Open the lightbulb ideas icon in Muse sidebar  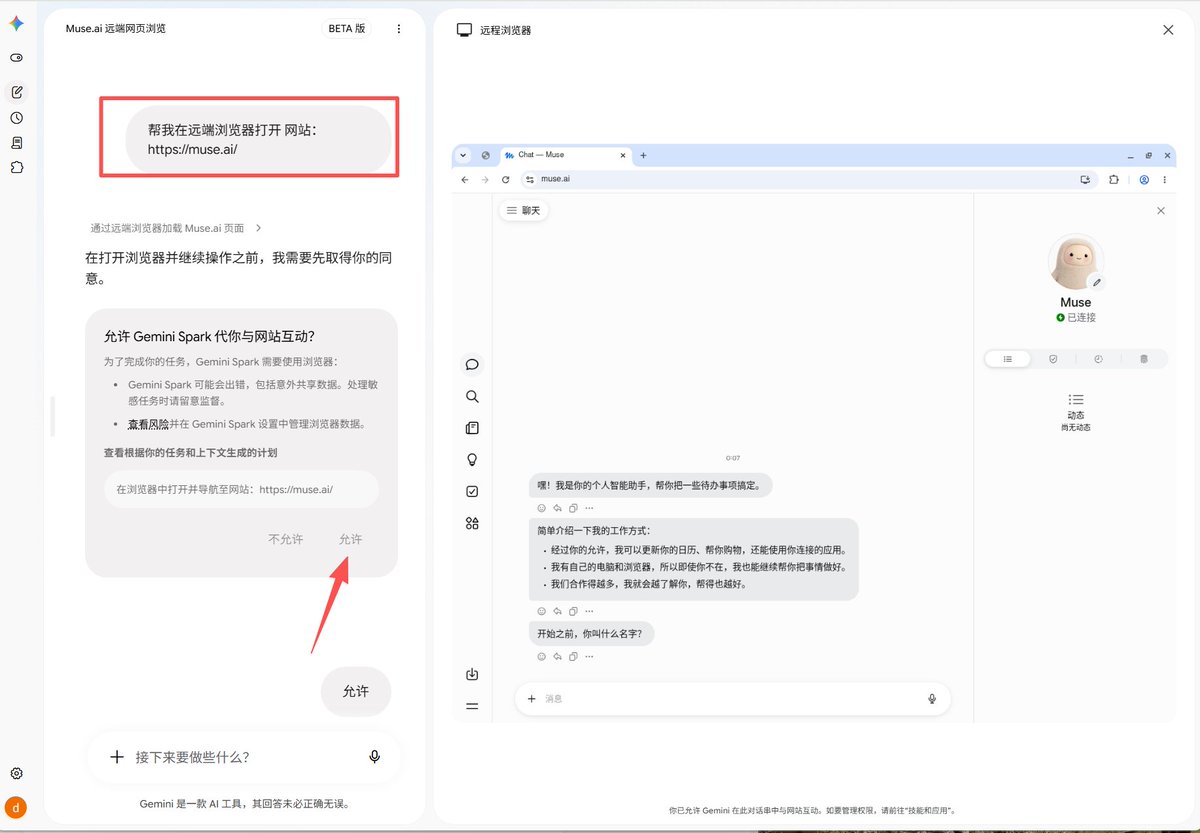point(472,460)
